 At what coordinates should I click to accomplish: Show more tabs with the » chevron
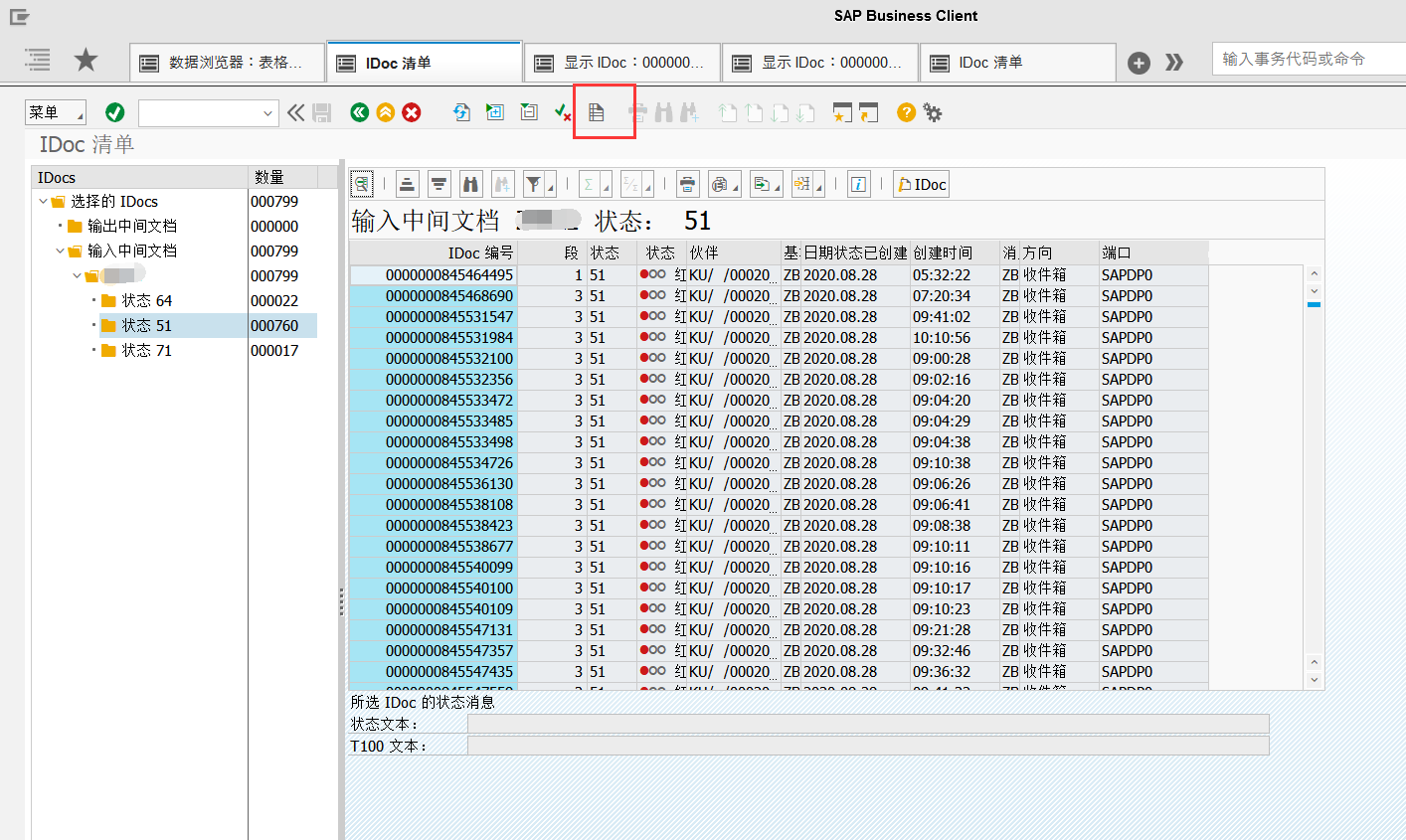(x=1174, y=63)
